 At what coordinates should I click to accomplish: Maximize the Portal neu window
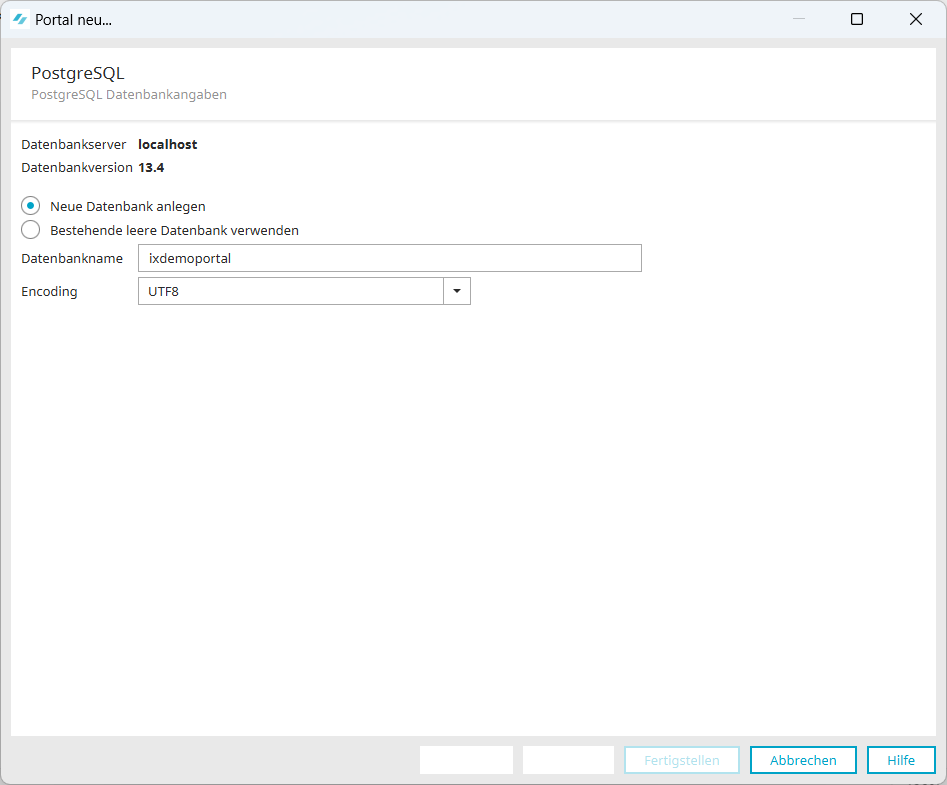(856, 19)
